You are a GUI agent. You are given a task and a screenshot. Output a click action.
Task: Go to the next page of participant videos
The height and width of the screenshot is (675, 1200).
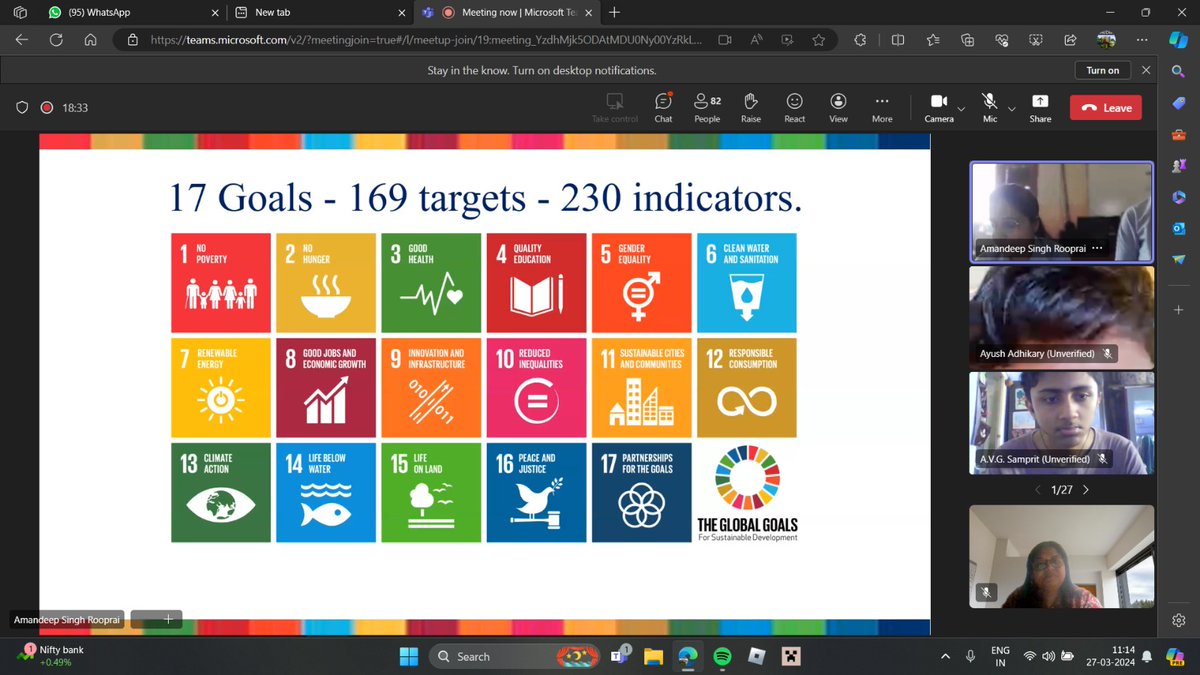pyautogui.click(x=1086, y=490)
